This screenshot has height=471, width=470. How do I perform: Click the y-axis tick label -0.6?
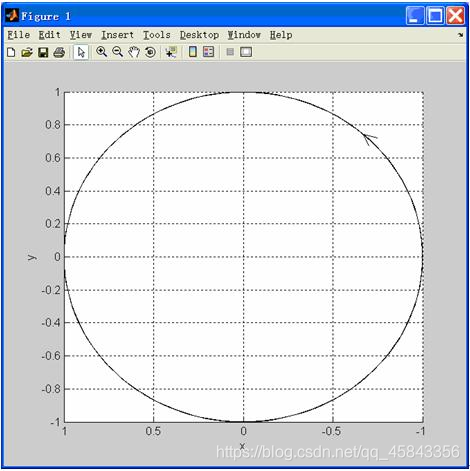click(x=51, y=356)
